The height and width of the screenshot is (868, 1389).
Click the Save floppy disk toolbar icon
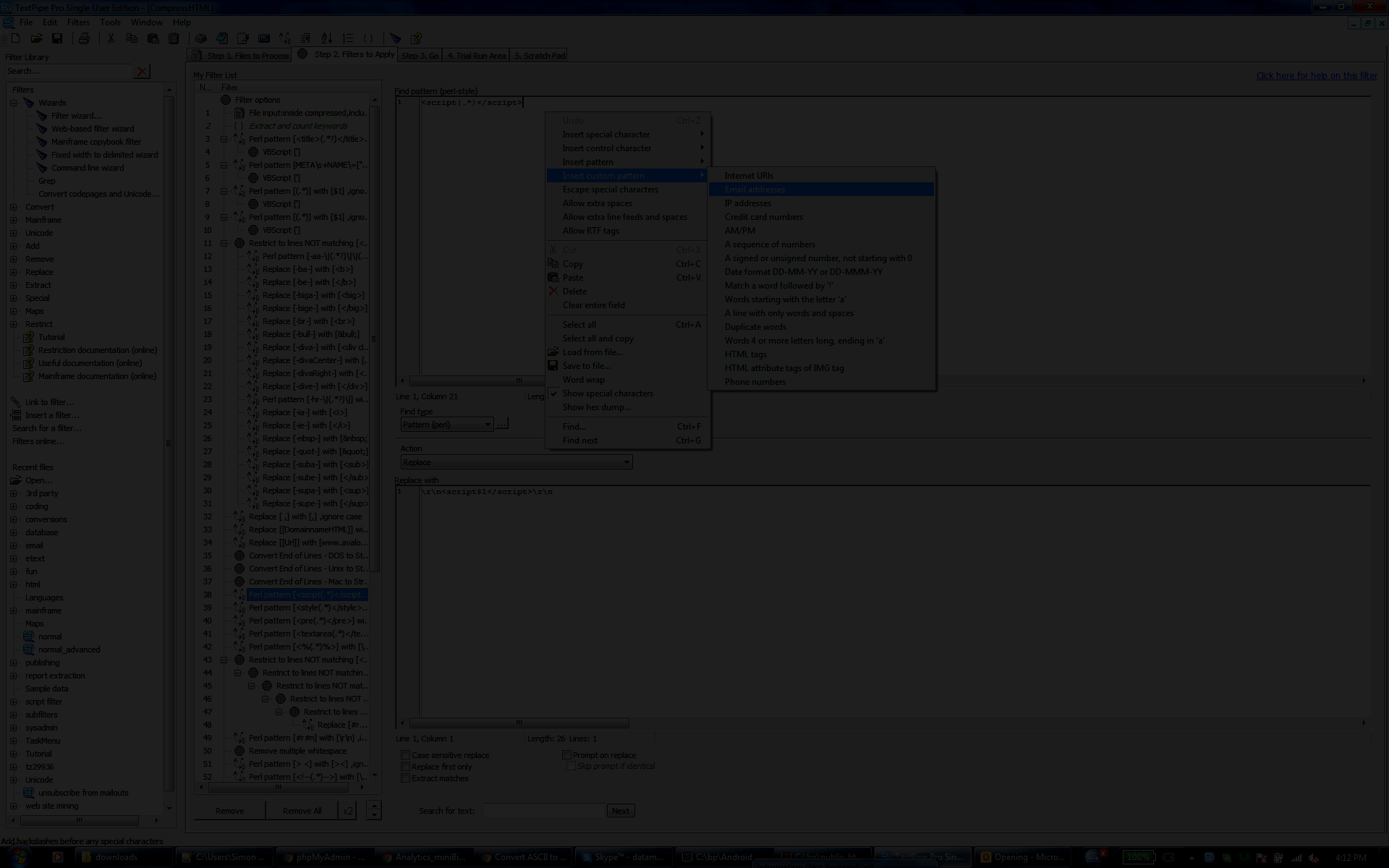point(57,38)
